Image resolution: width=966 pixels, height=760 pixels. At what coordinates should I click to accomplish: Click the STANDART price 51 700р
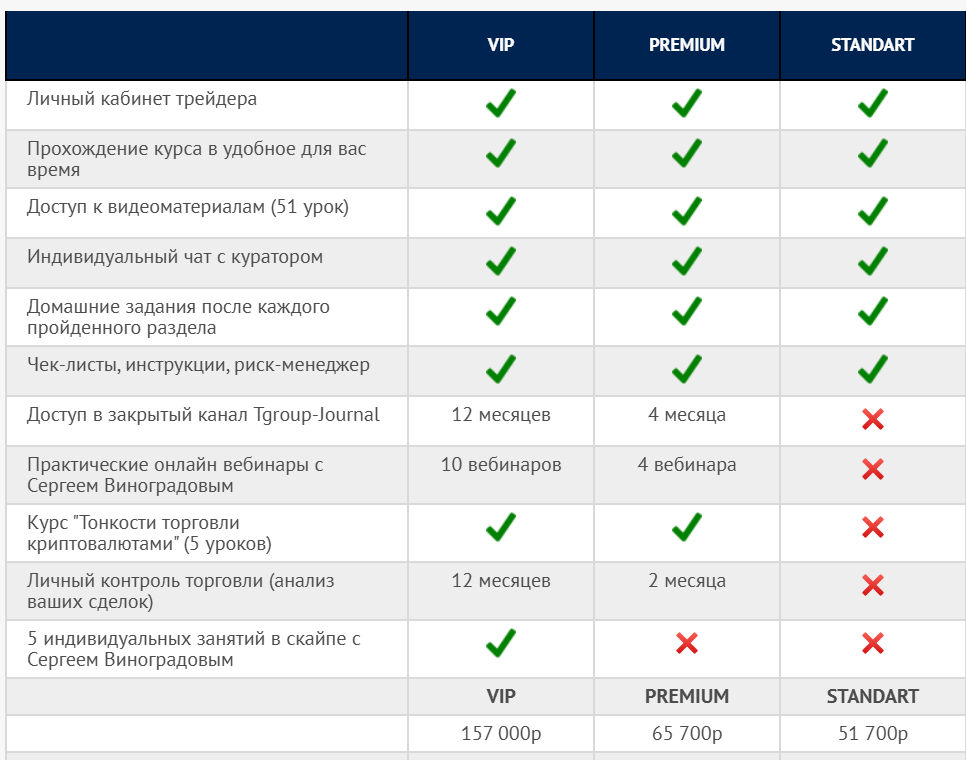[x=872, y=734]
